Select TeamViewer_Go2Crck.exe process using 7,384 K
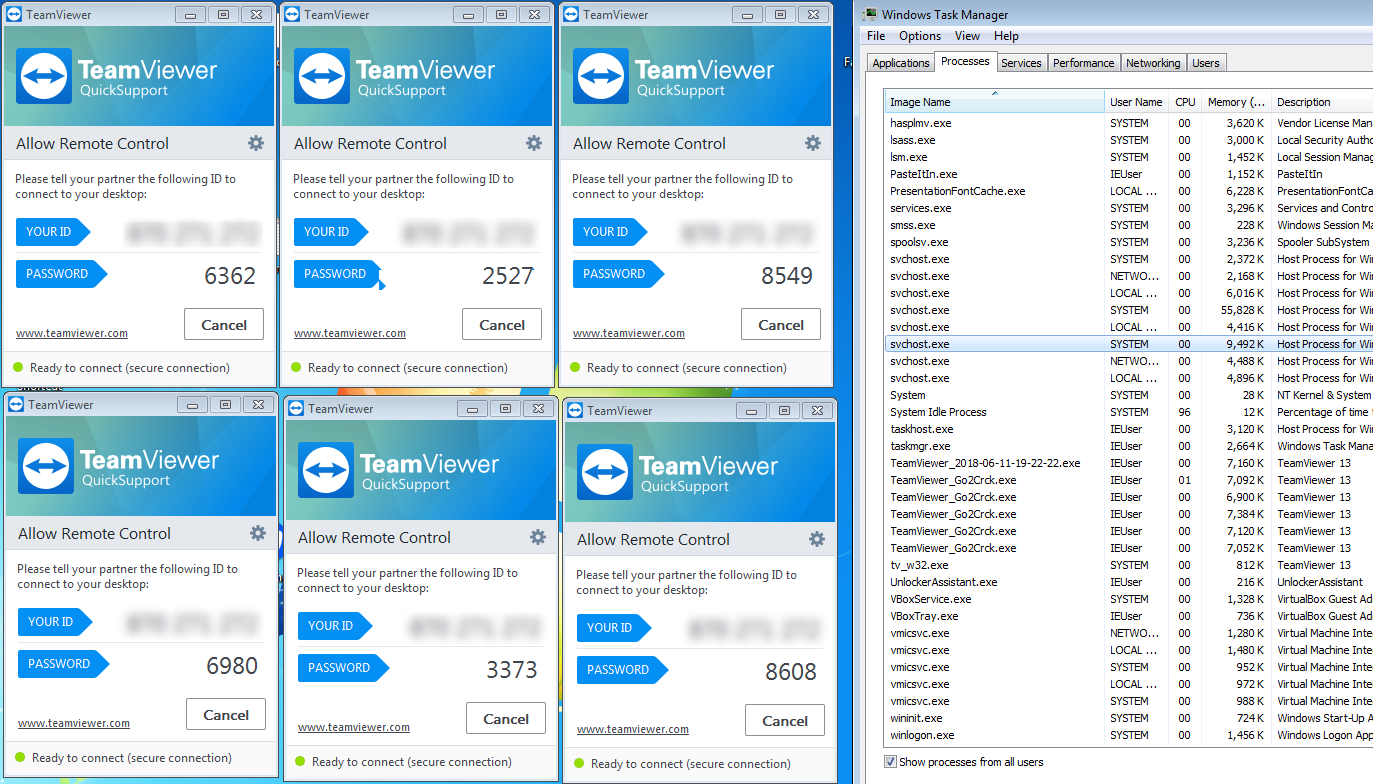Image resolution: width=1373 pixels, height=784 pixels. coord(1129,514)
